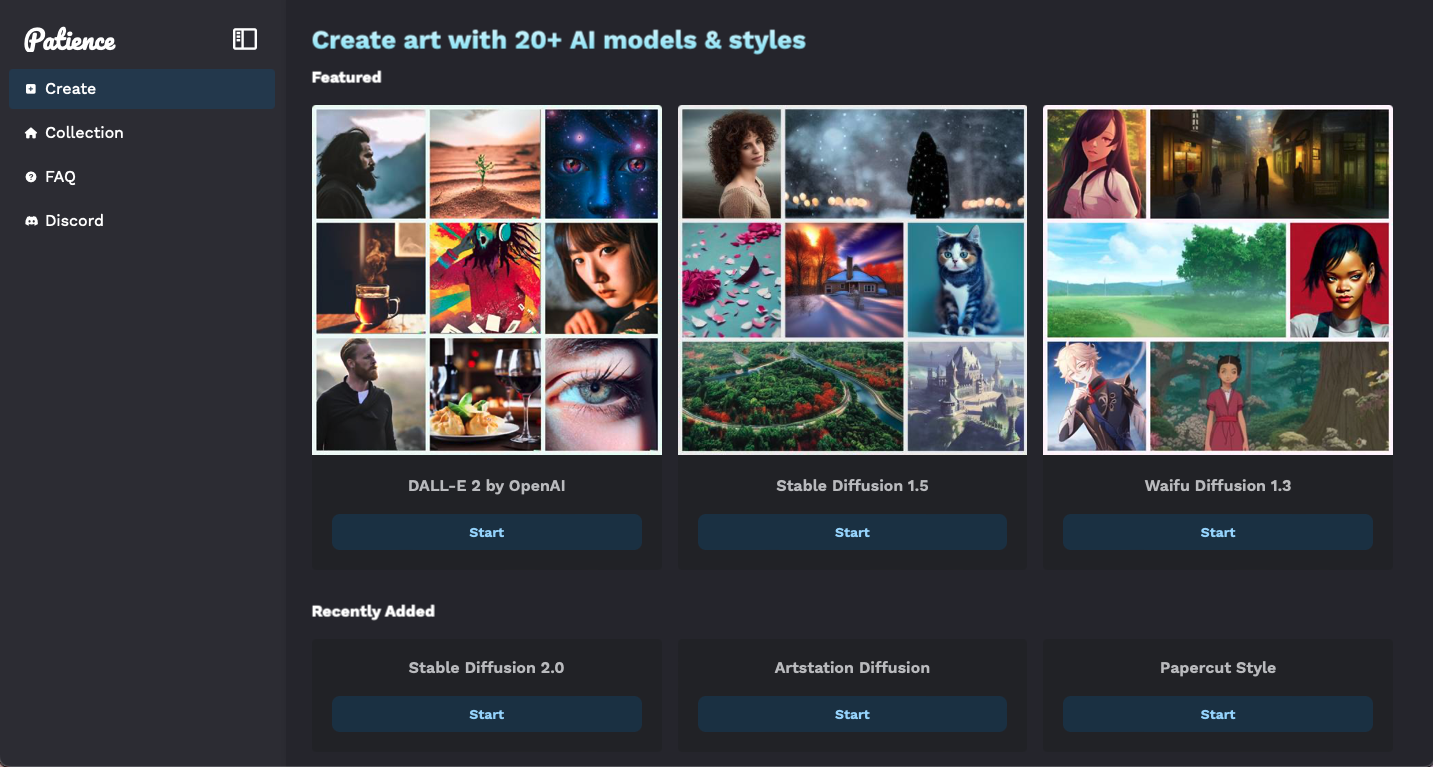Open the FAQ page from sidebar
The image size is (1433, 767).
[60, 177]
